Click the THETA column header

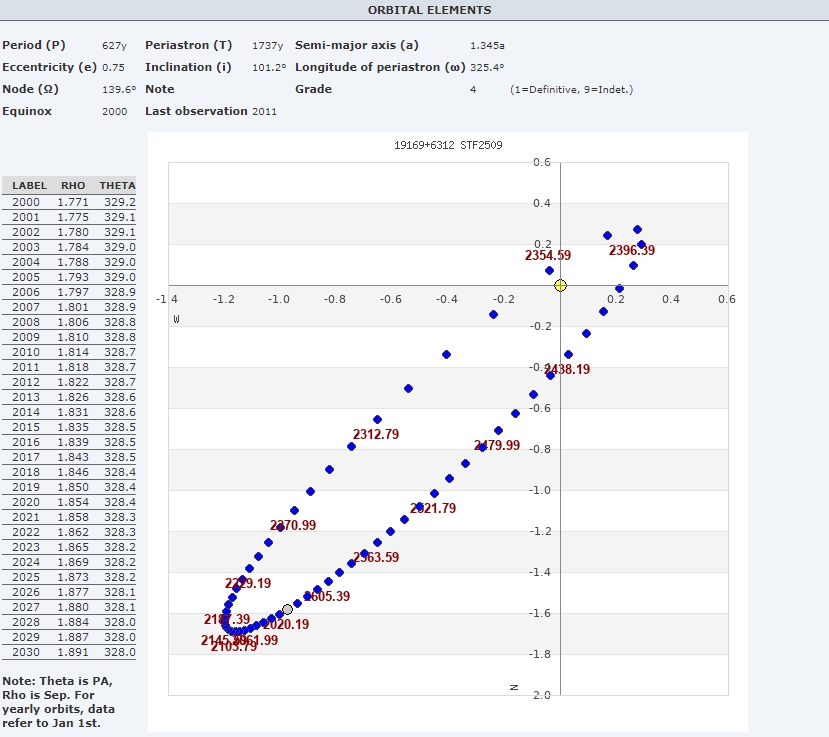point(117,186)
